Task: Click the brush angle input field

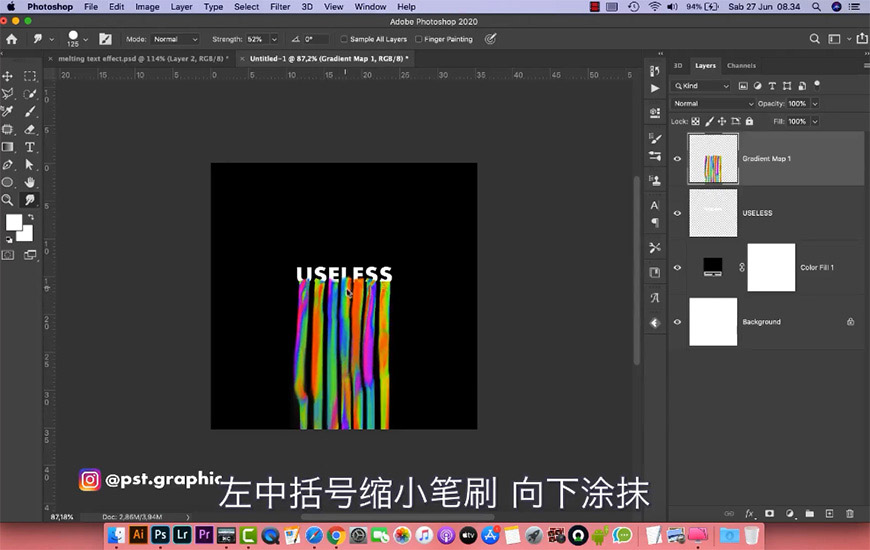Action: click(x=315, y=39)
